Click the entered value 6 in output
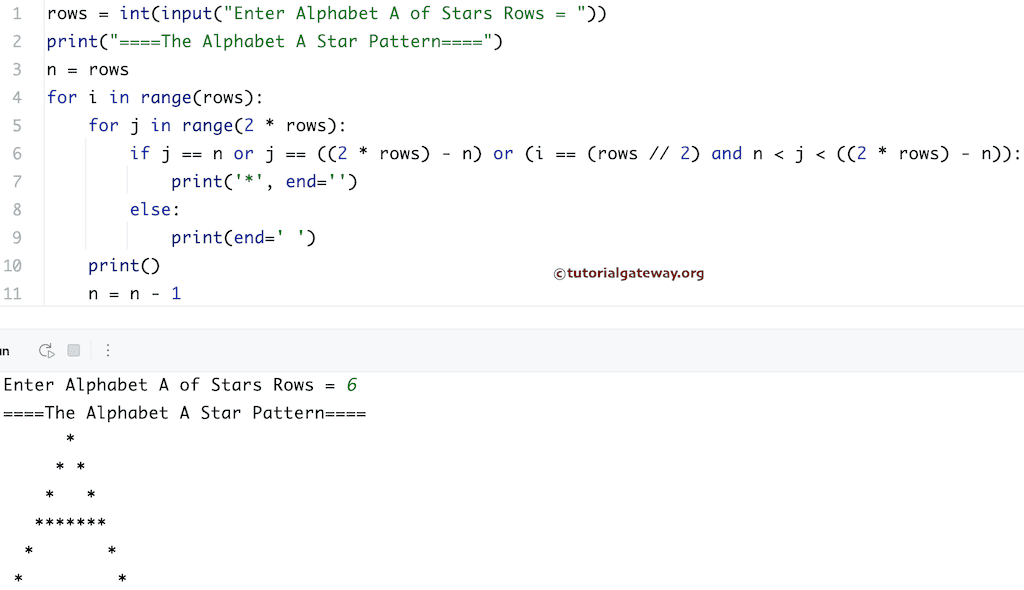This screenshot has width=1024, height=590. (x=354, y=384)
